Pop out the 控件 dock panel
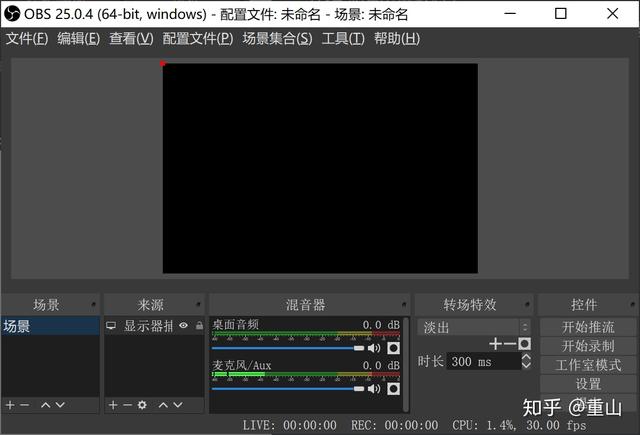Screen dimensions: 640x435 coord(632,304)
